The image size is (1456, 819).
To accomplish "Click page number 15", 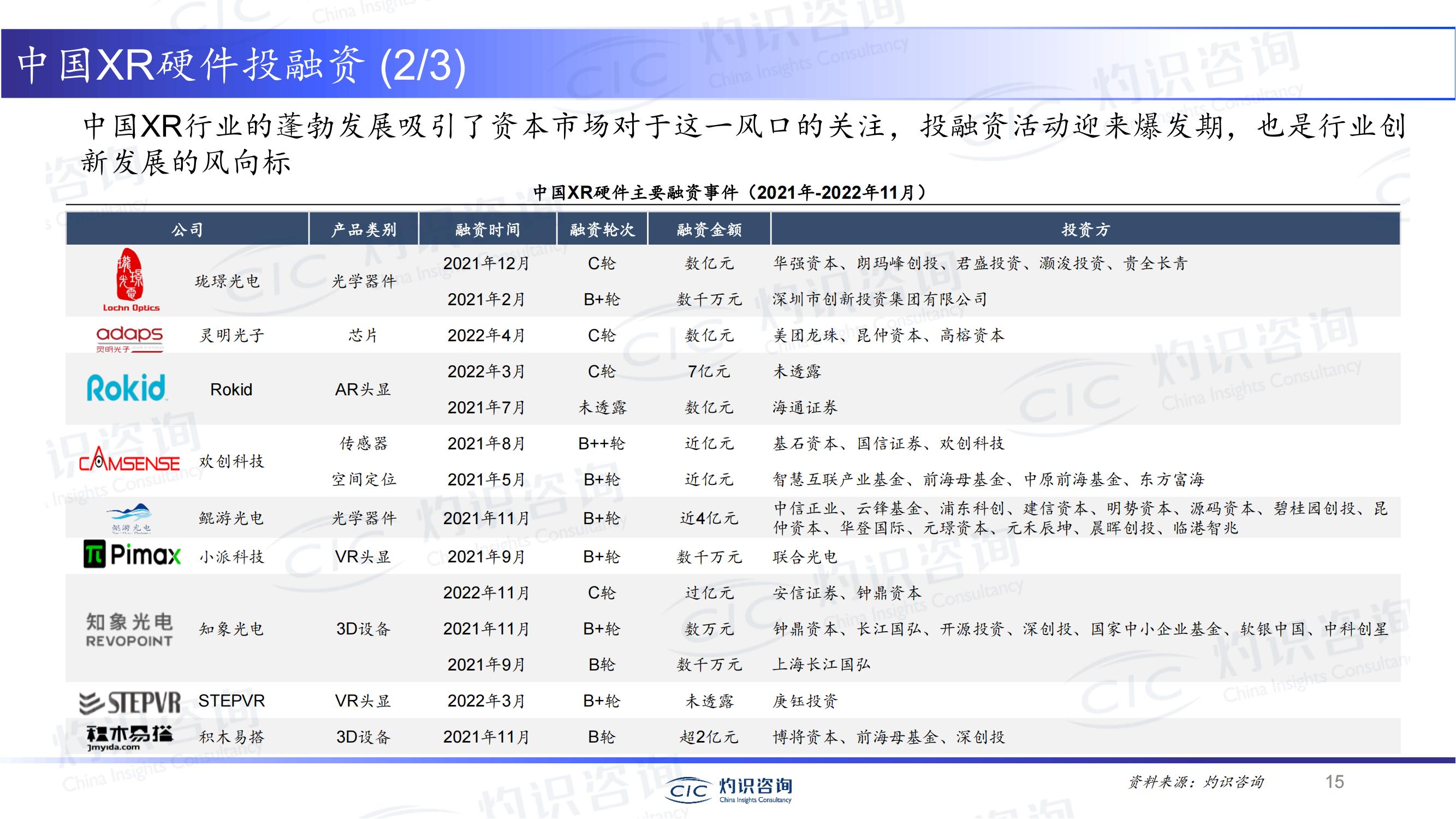I will coord(1334,782).
